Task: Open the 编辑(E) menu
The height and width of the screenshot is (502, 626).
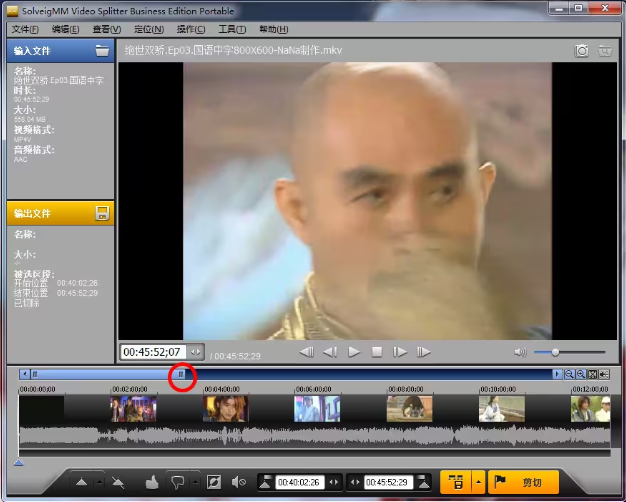Action: pos(65,29)
